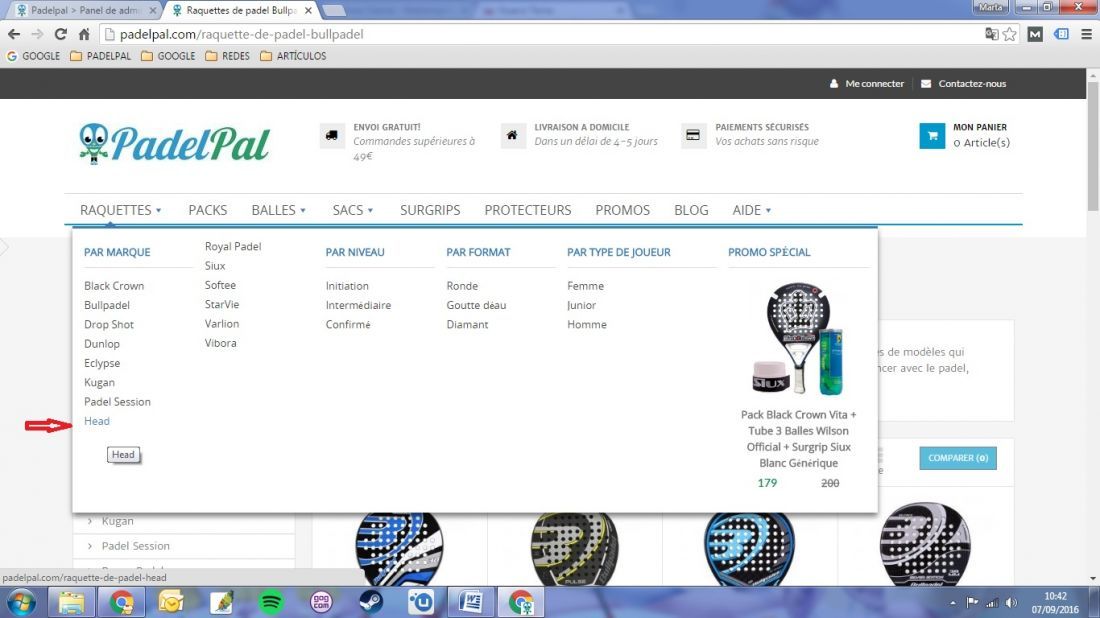Click Me connecter login link
Image resolution: width=1100 pixels, height=618 pixels.
(867, 83)
